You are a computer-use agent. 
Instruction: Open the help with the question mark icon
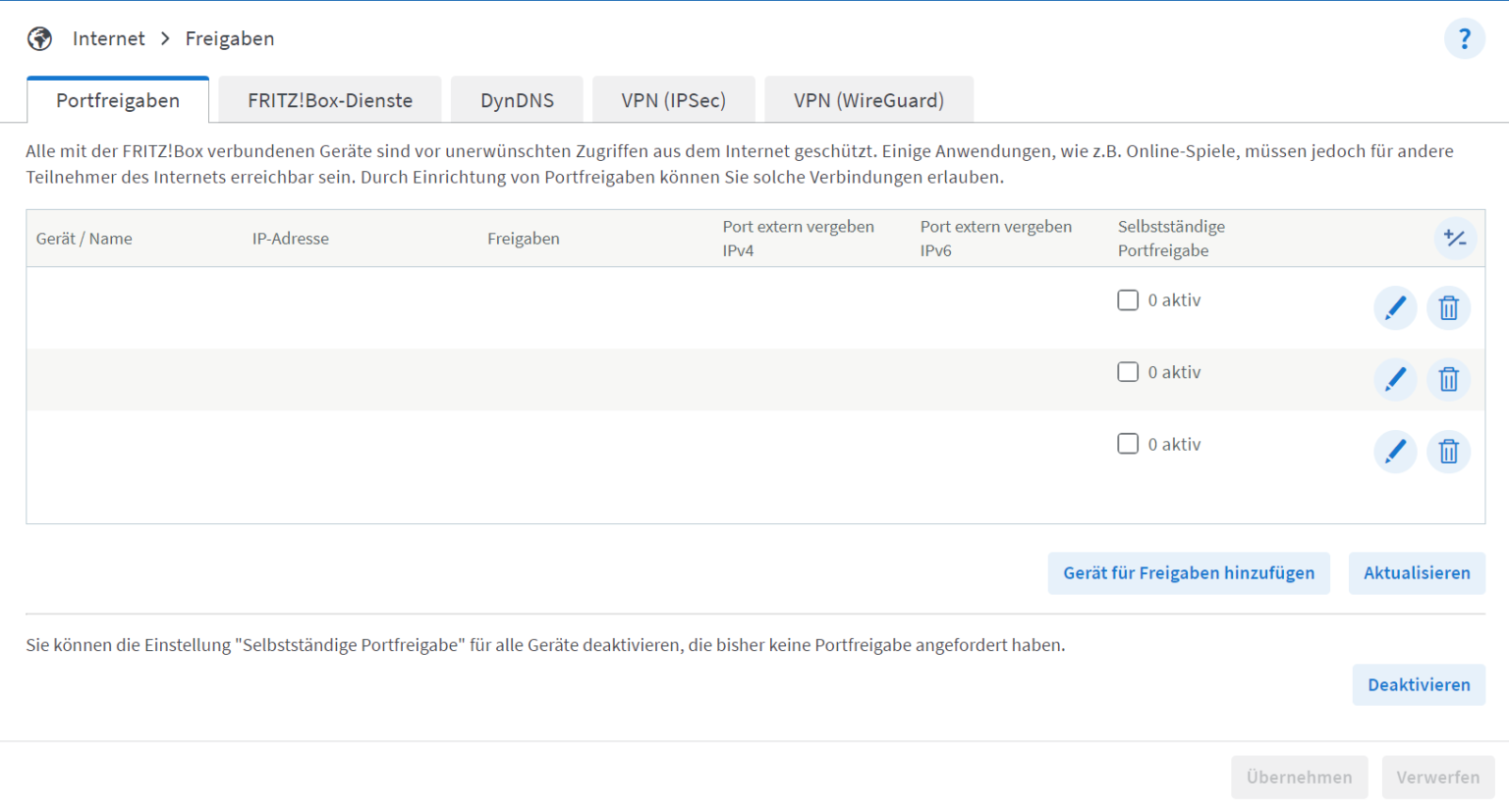tap(1465, 38)
